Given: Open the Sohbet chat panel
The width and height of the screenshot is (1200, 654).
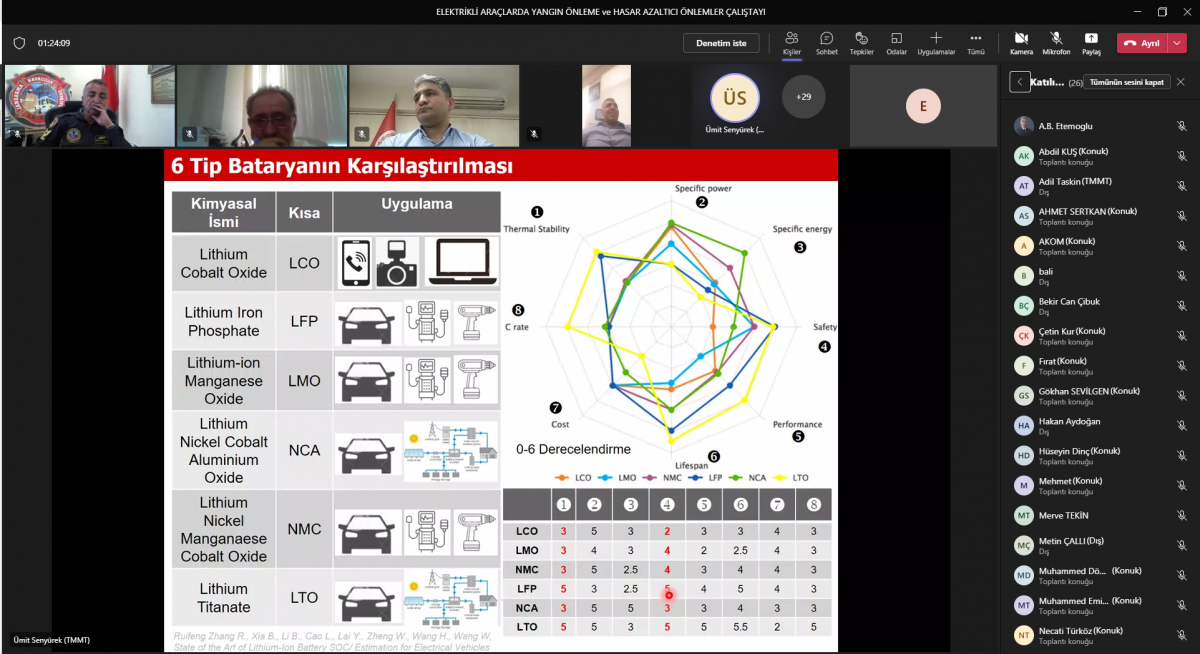Looking at the screenshot, I should pyautogui.click(x=826, y=43).
